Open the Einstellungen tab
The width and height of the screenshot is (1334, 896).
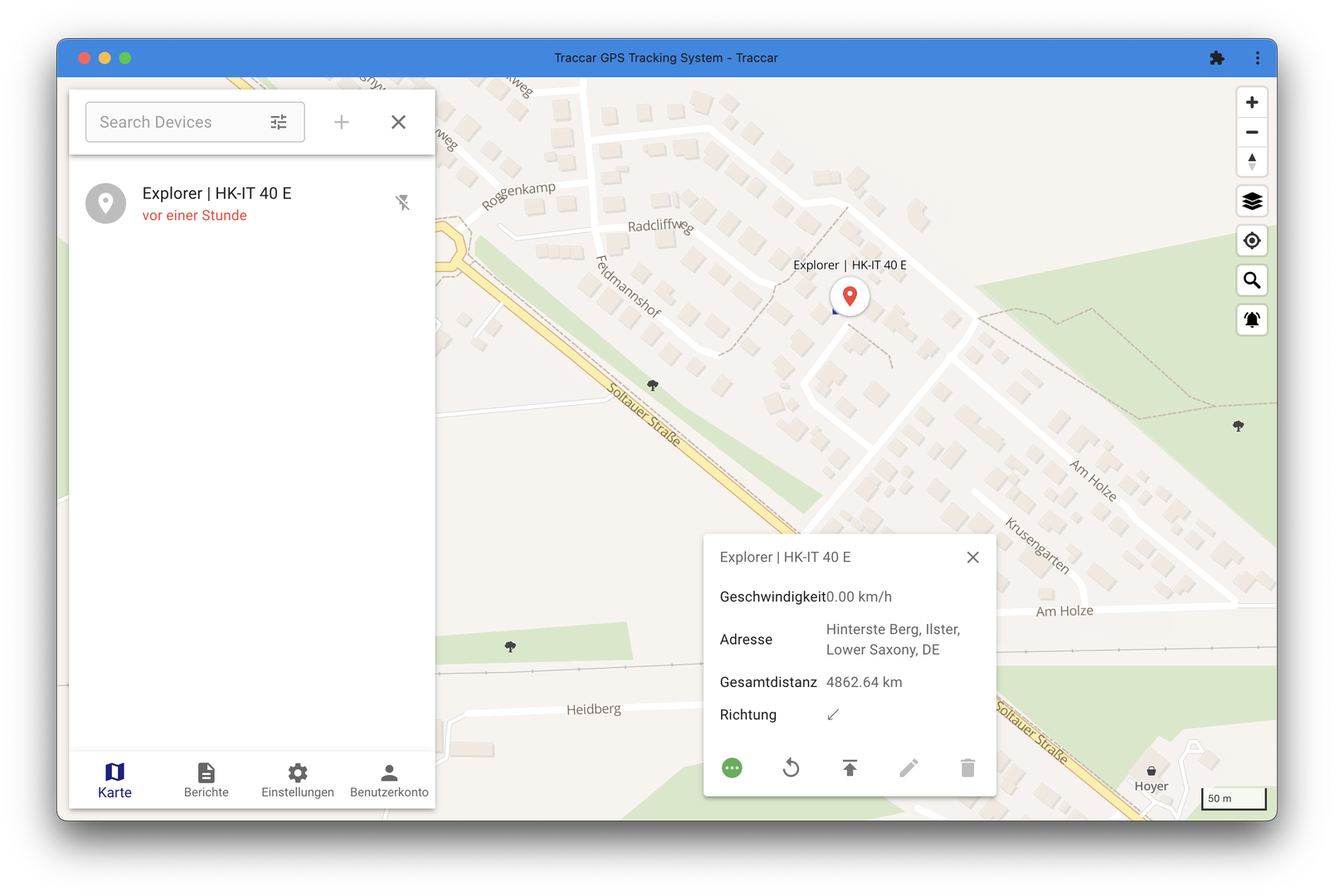coord(297,780)
